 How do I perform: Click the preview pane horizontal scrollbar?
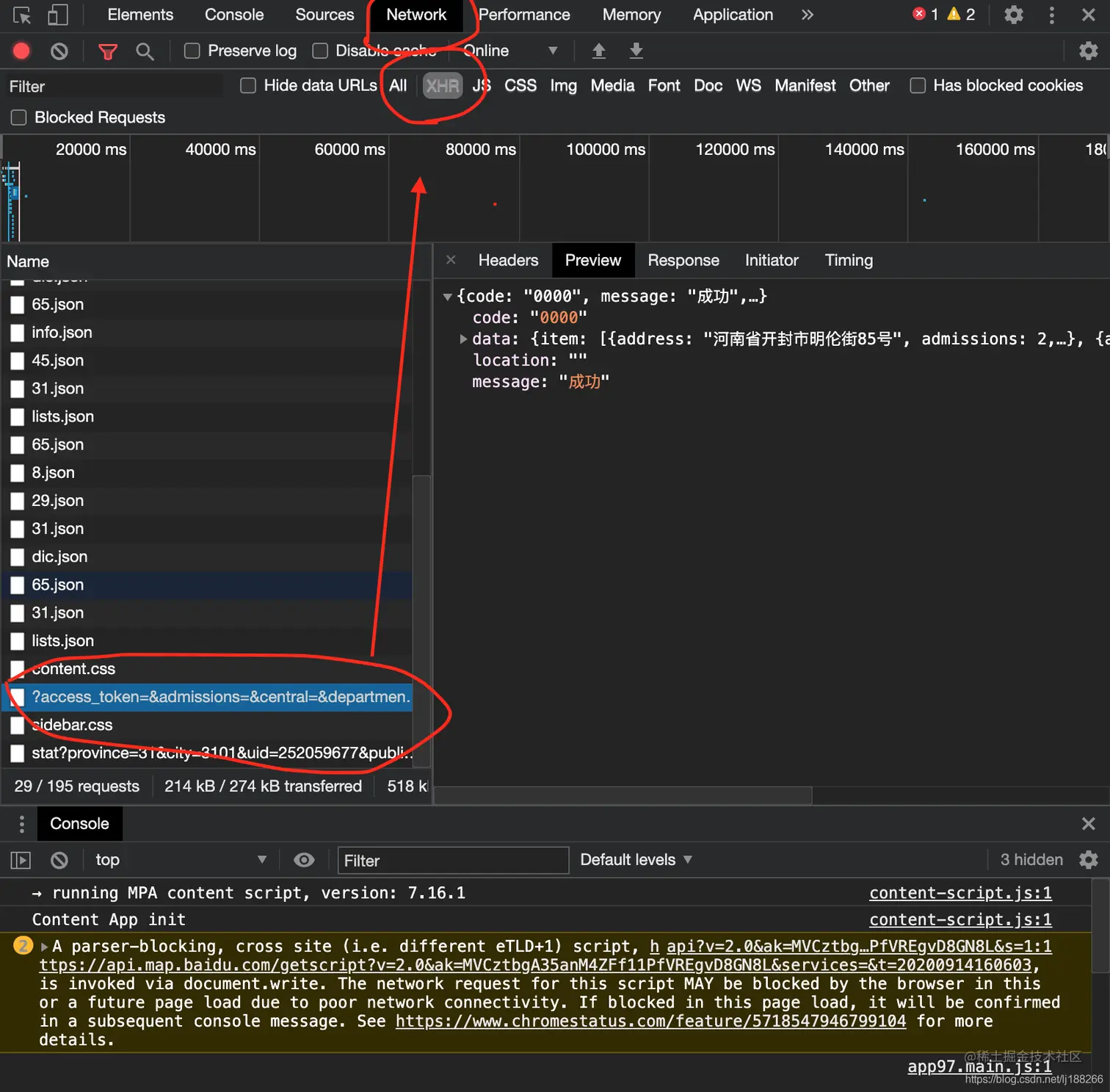624,795
